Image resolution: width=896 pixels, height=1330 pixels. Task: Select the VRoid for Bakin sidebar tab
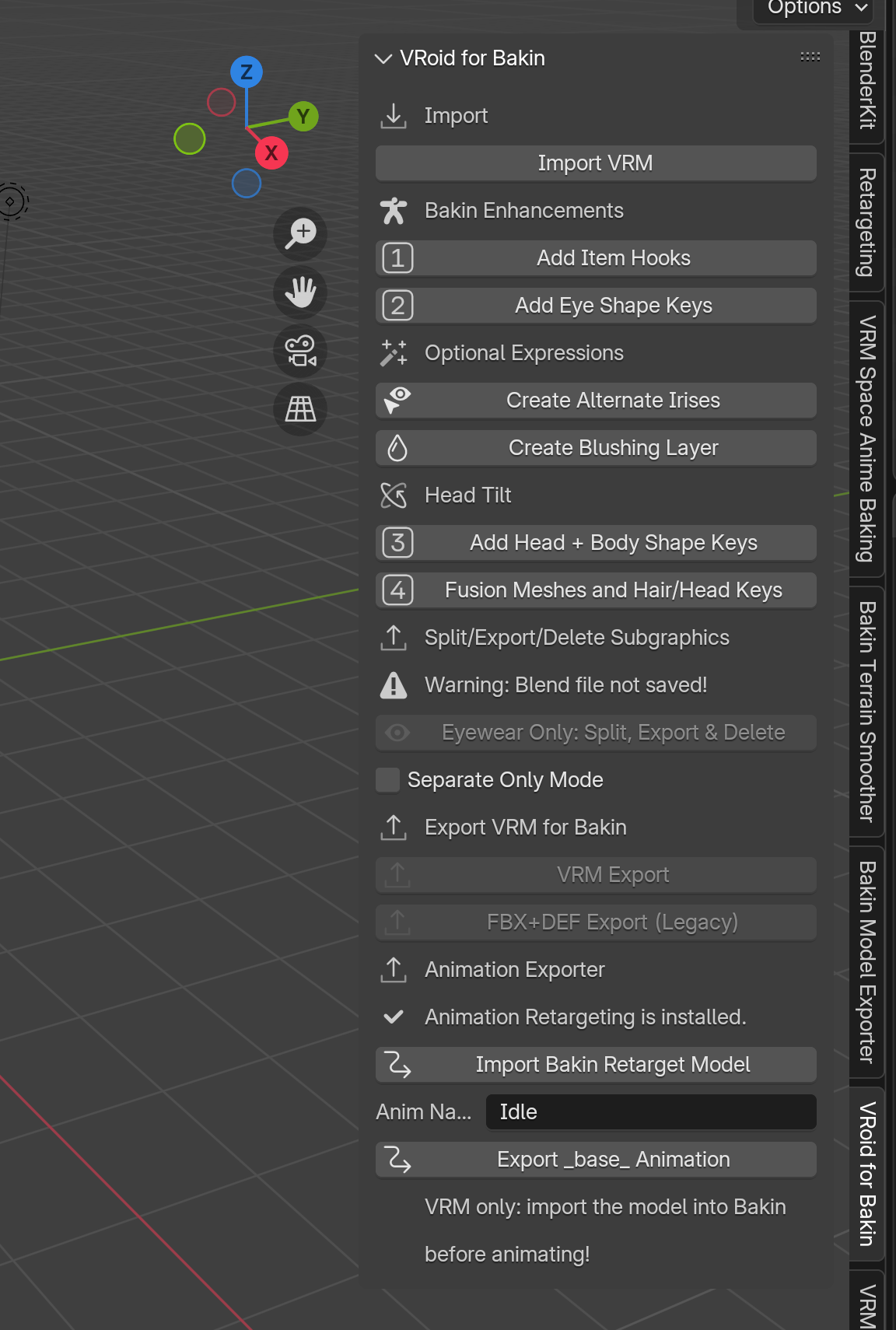click(867, 1174)
